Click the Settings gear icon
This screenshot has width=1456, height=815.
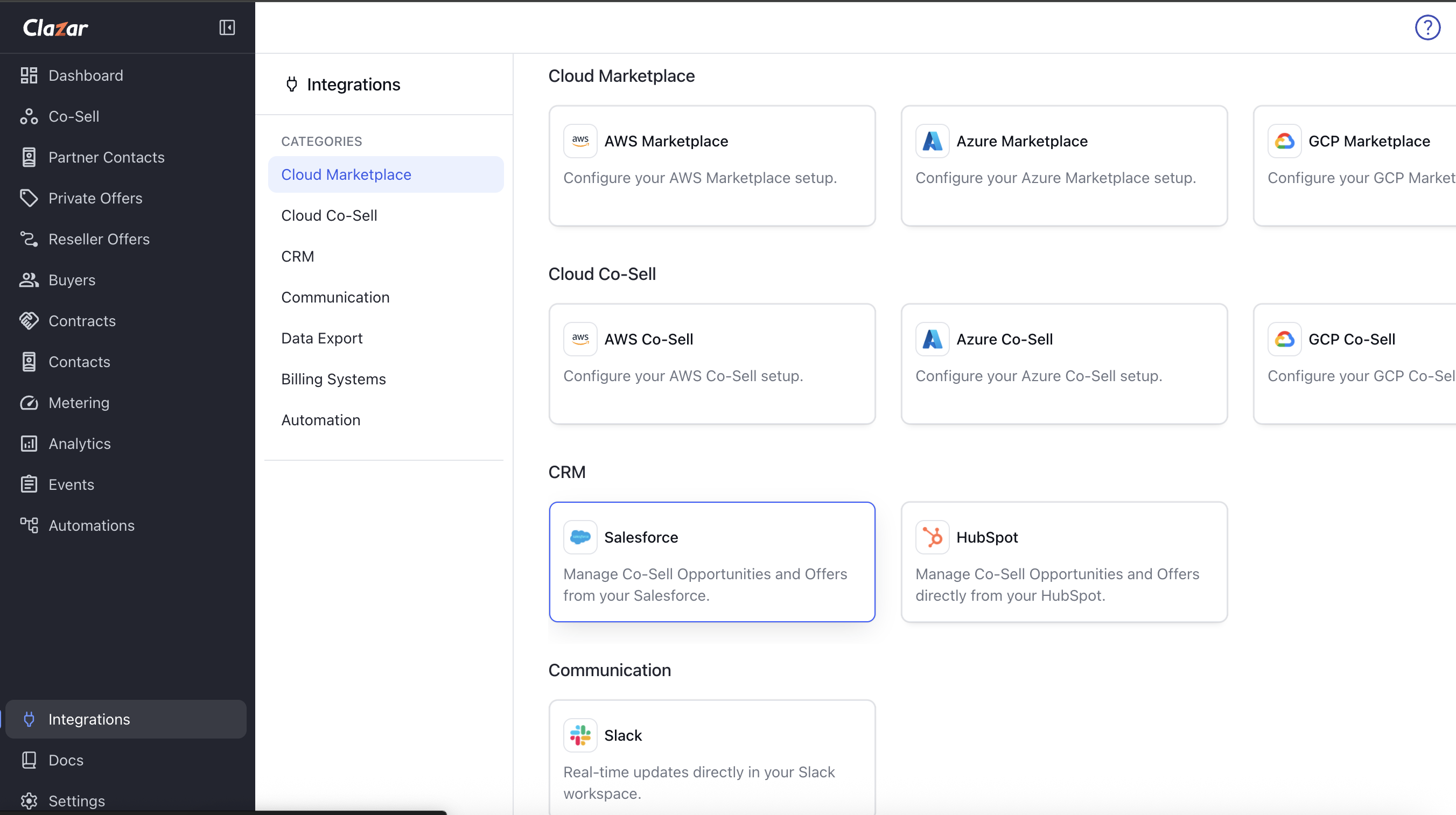29,801
